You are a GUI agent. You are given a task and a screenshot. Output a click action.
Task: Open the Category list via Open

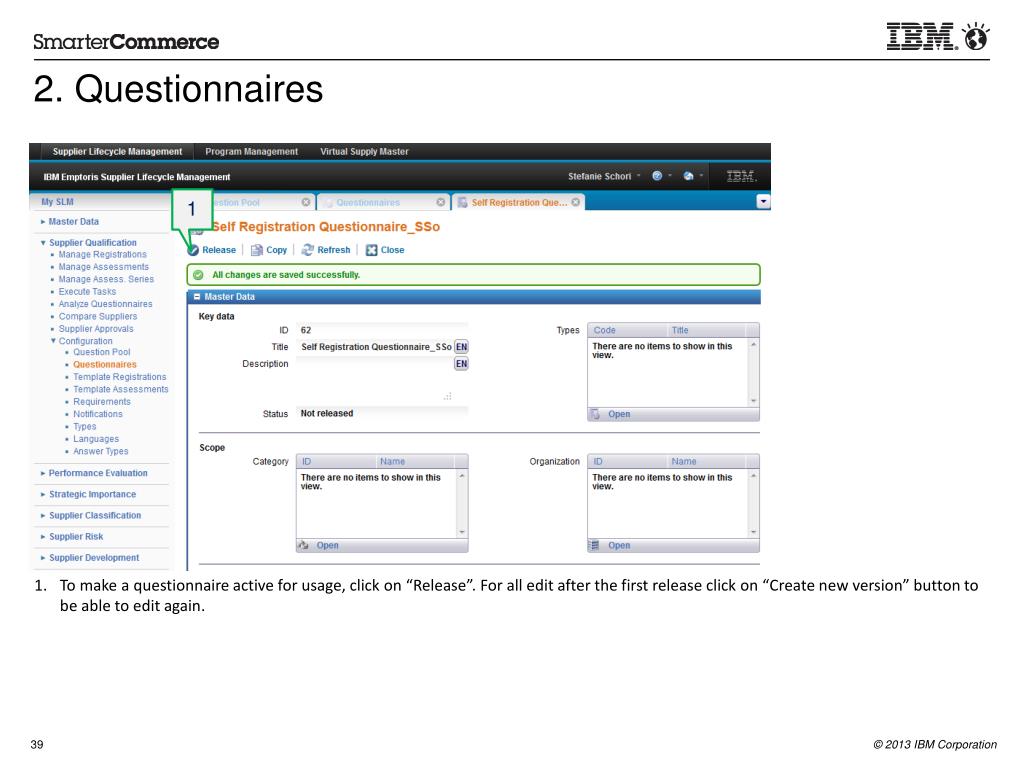[x=327, y=545]
